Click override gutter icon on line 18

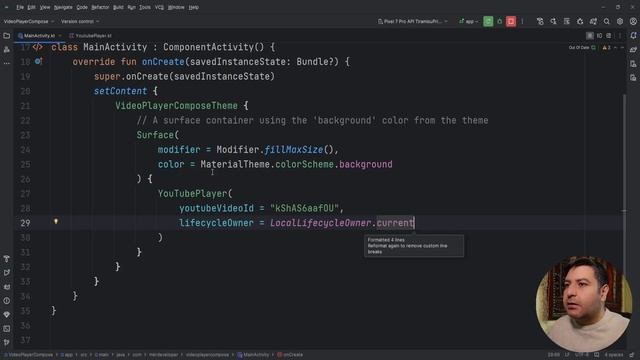click(x=38, y=61)
